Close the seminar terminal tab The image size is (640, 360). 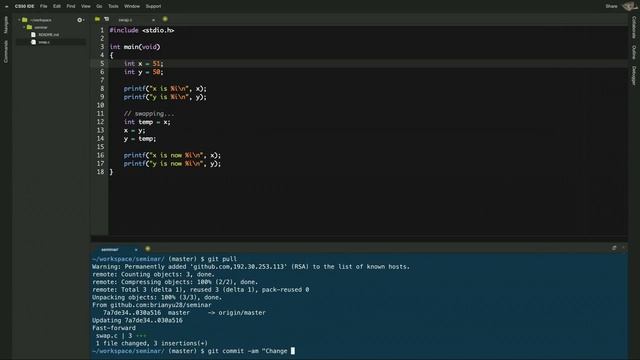pos(136,249)
